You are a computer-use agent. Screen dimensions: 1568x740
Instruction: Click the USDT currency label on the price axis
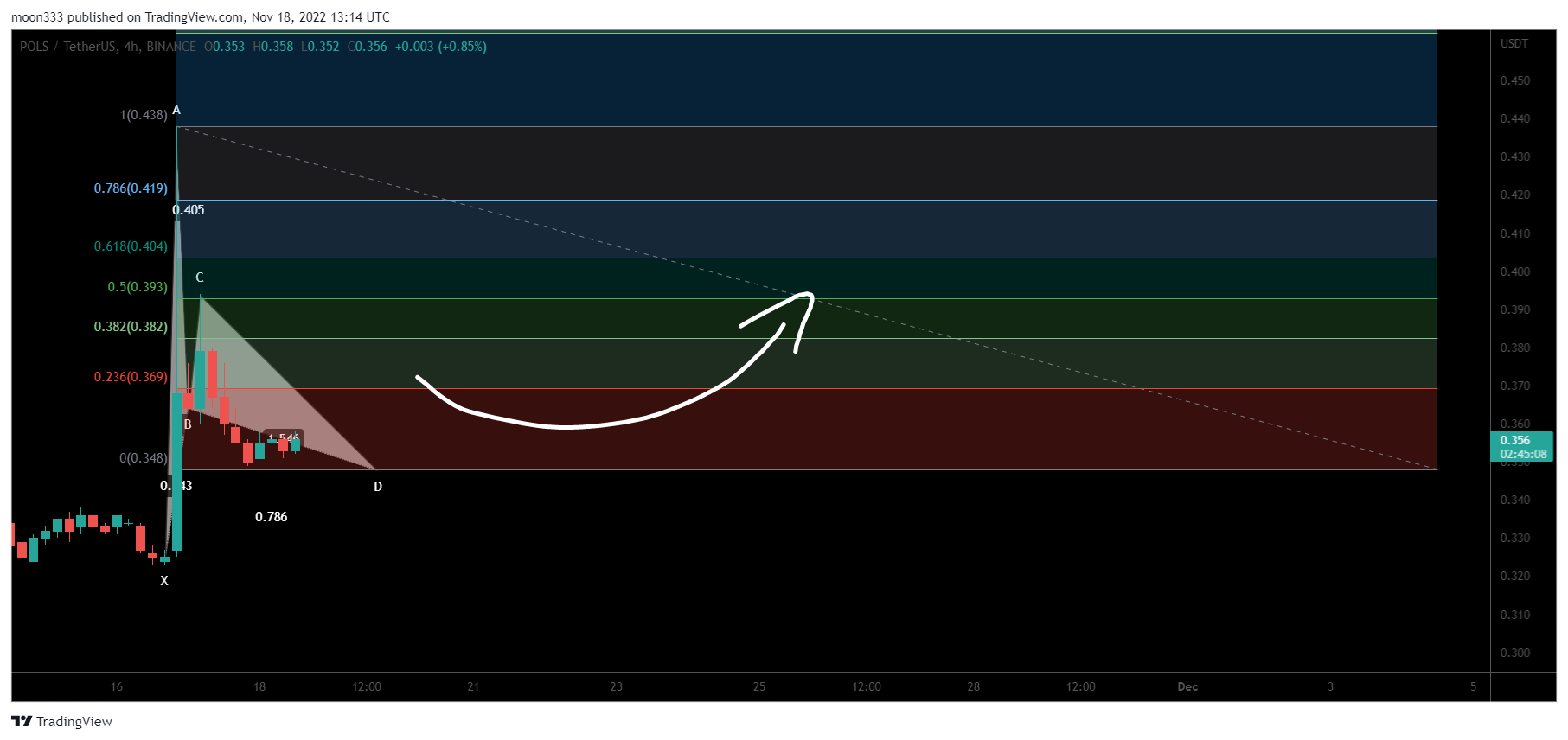[x=1514, y=43]
